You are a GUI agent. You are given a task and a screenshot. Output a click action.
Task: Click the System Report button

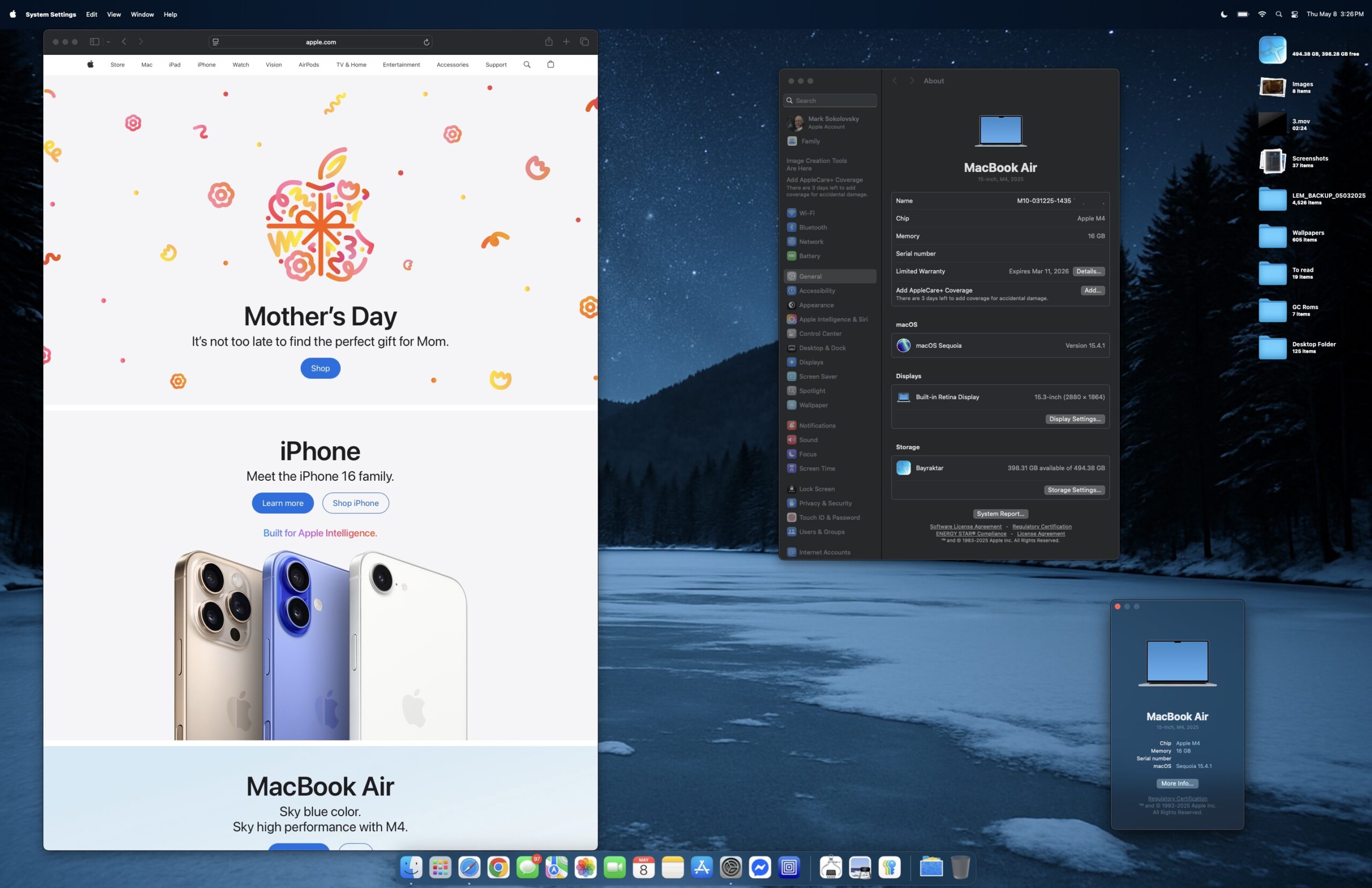point(1000,514)
